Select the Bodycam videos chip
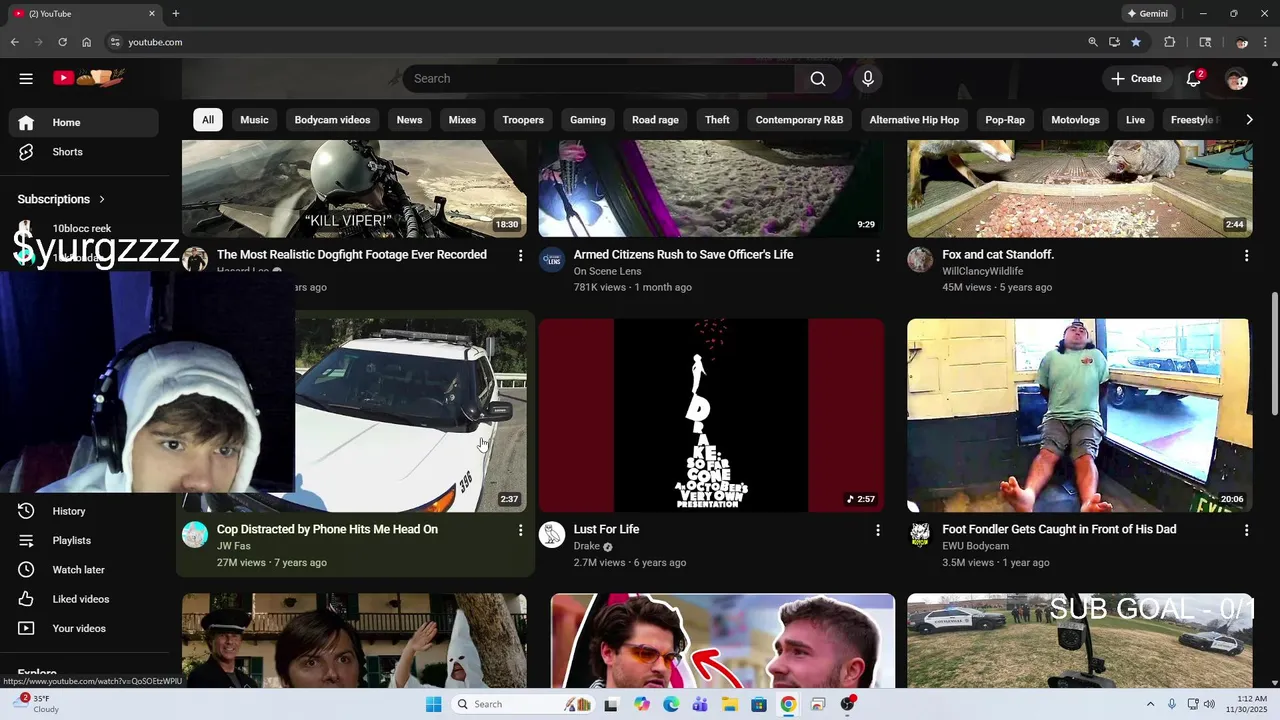 332,120
